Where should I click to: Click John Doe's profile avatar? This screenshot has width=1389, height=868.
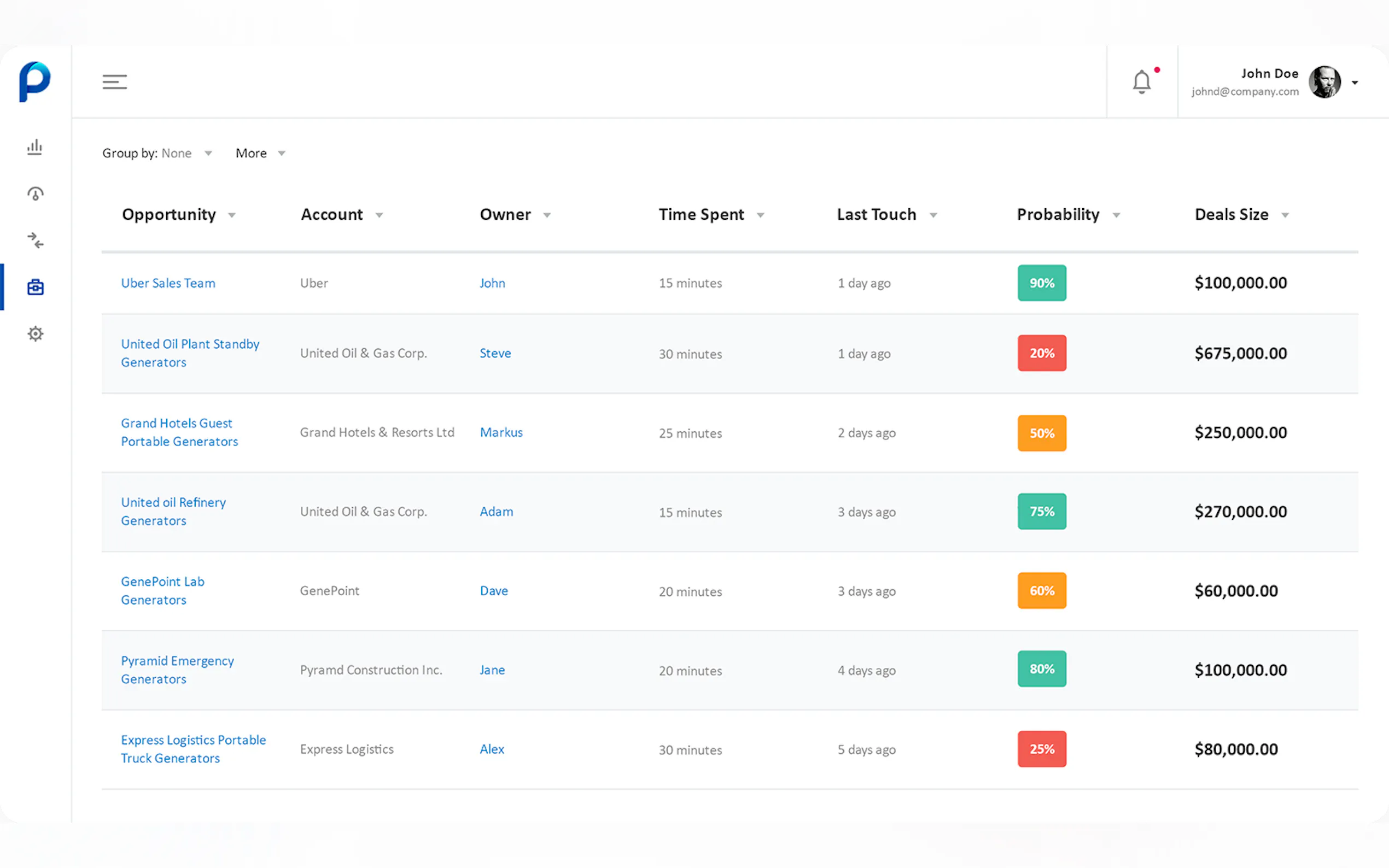coord(1324,83)
